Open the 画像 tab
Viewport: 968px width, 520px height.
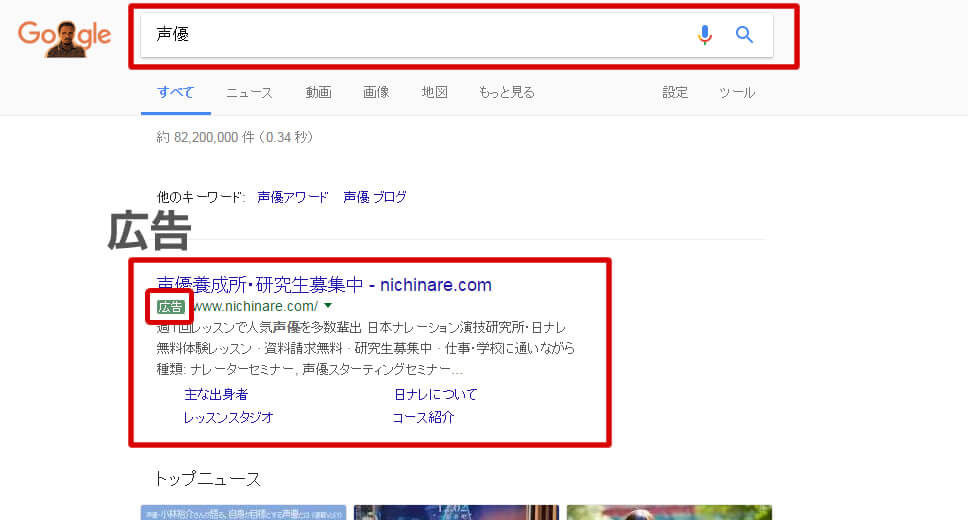click(x=376, y=93)
